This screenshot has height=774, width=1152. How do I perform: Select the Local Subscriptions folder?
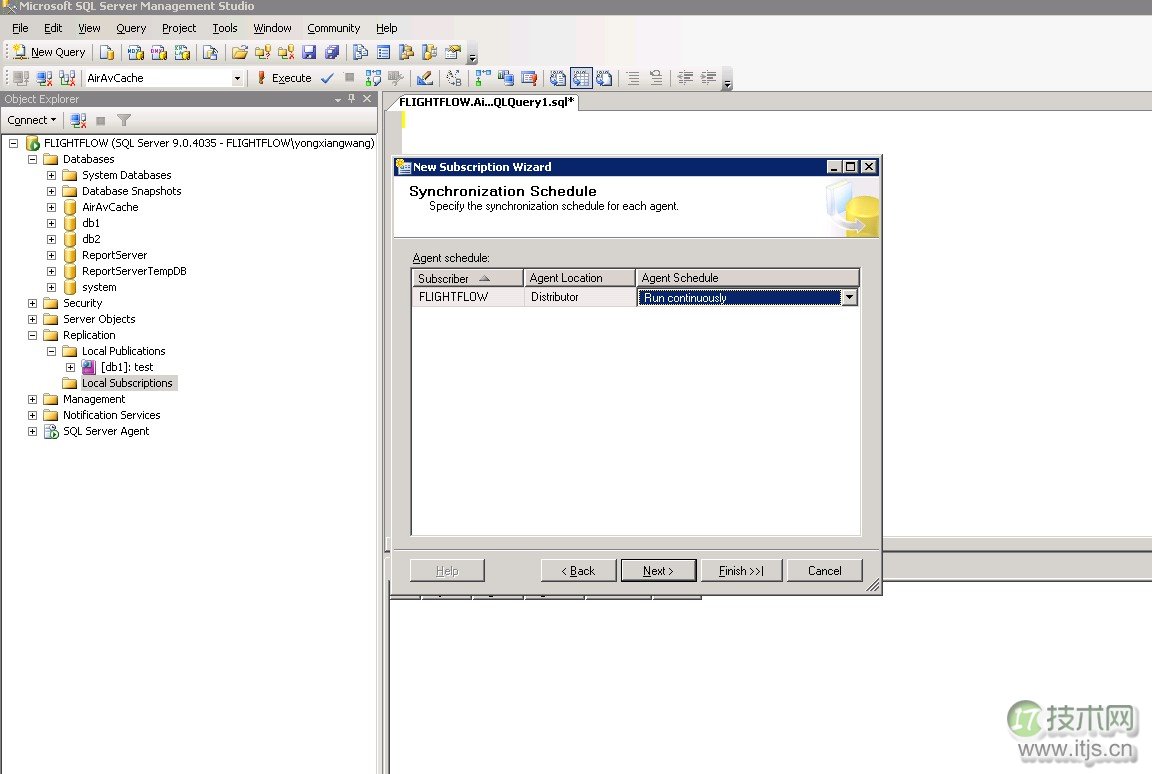click(126, 383)
